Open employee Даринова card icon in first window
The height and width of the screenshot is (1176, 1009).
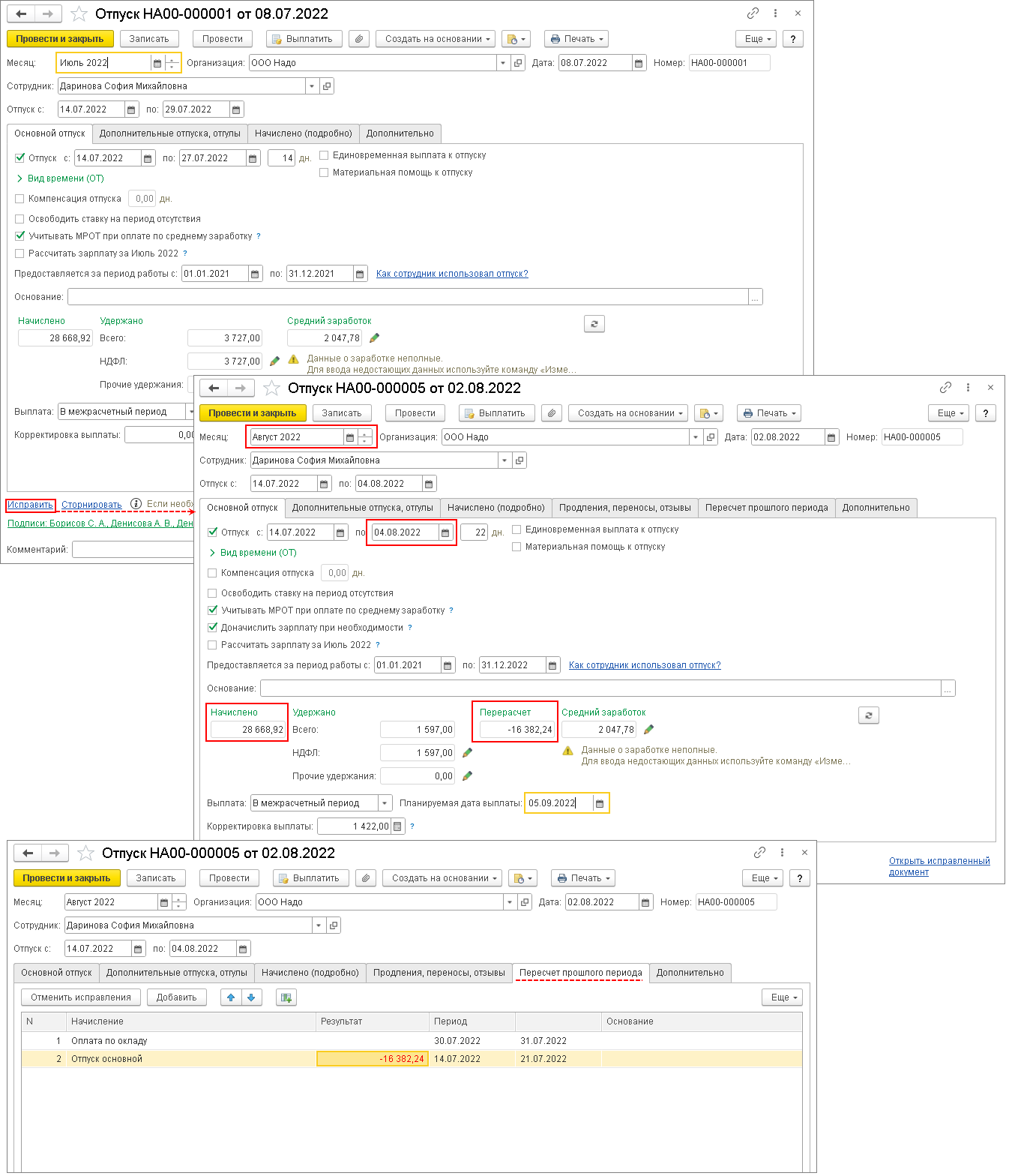[x=327, y=86]
